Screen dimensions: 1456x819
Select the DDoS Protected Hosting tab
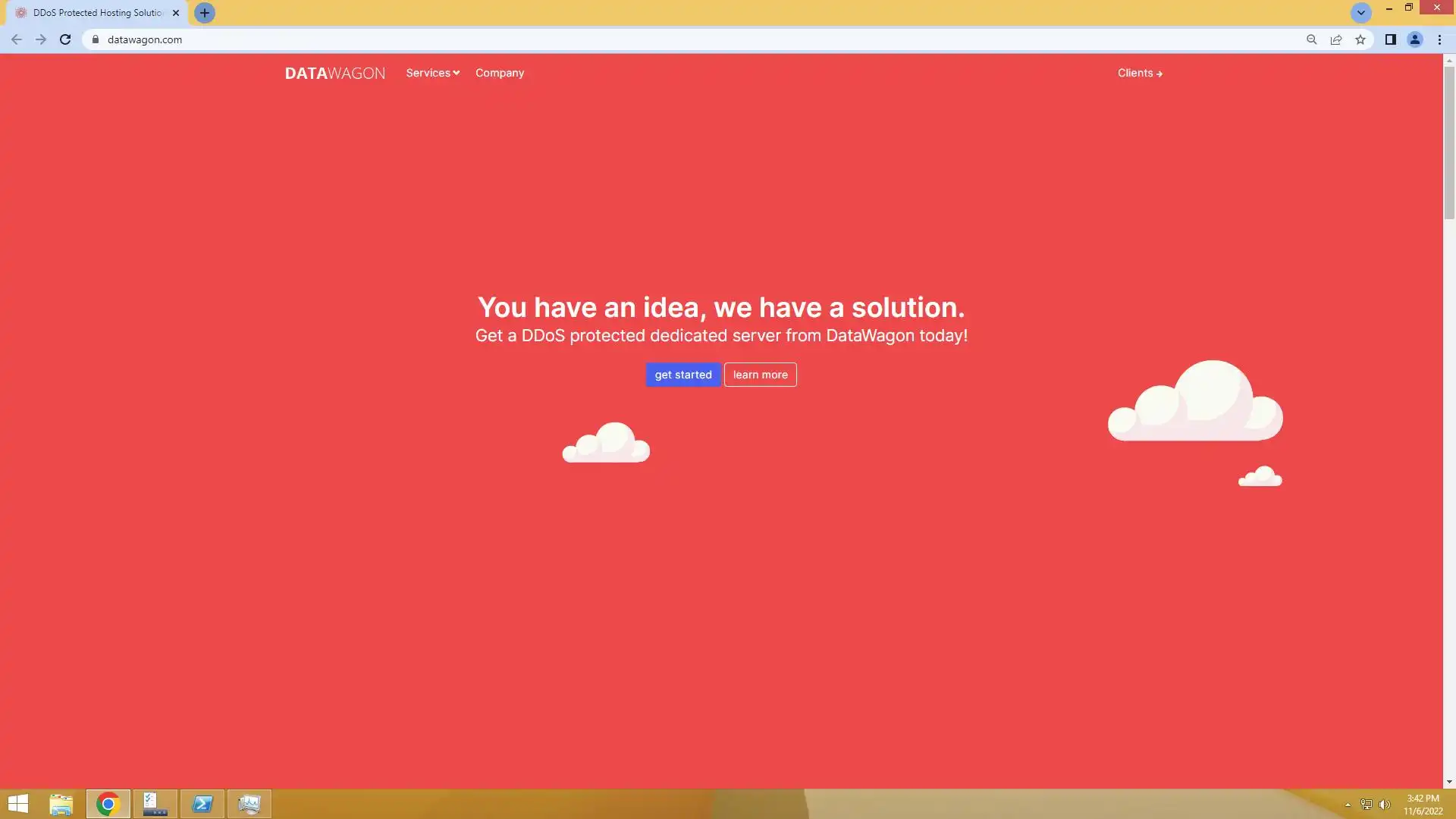(97, 13)
